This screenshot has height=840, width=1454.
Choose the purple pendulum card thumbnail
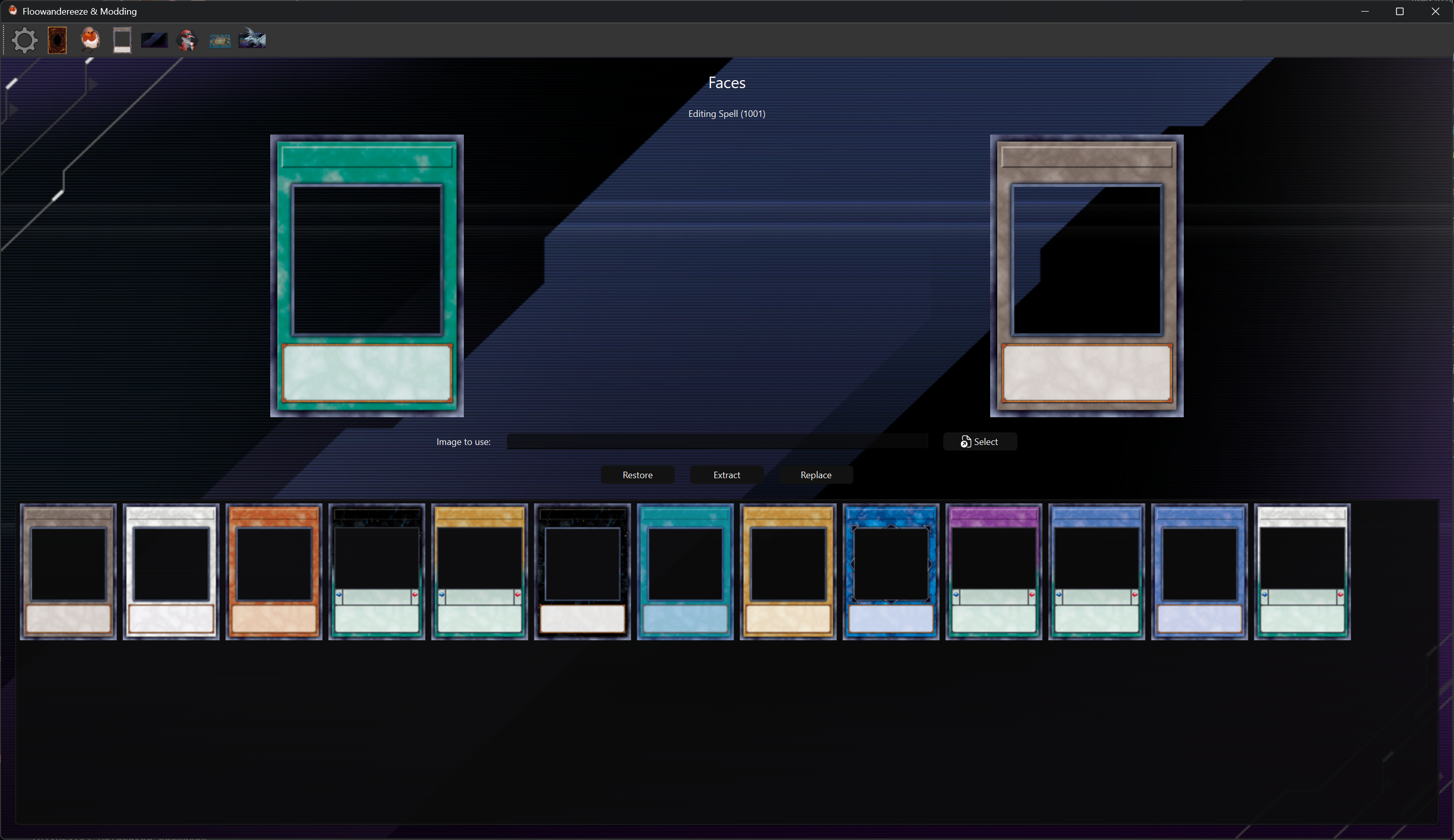[x=994, y=571]
